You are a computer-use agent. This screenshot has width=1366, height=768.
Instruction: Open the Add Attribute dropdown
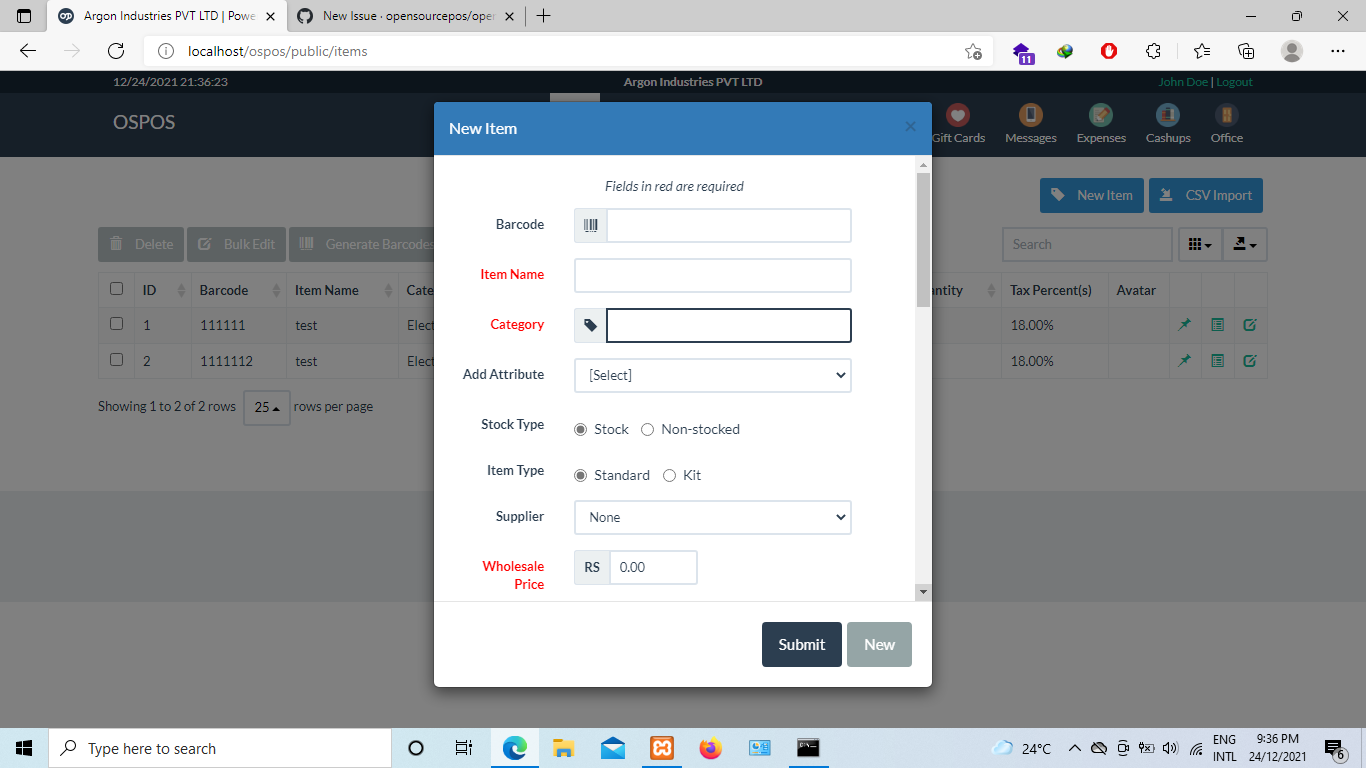(712, 375)
